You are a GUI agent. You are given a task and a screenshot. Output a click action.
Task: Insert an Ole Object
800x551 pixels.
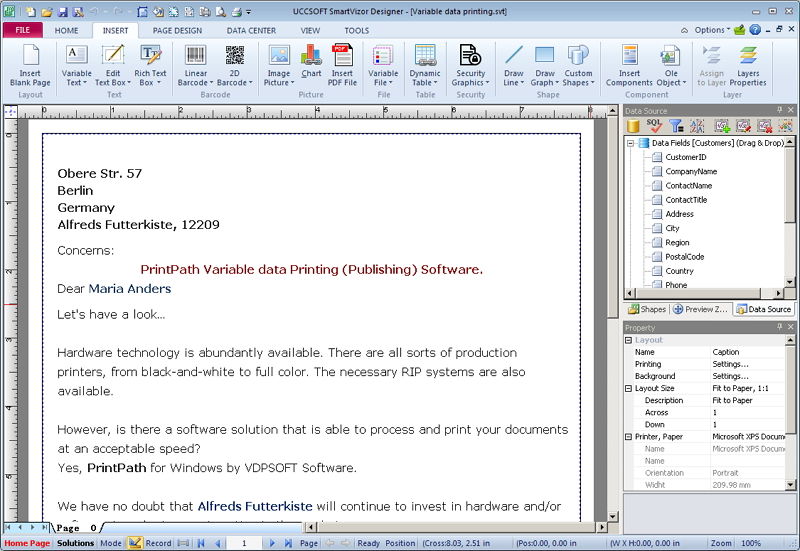point(671,65)
